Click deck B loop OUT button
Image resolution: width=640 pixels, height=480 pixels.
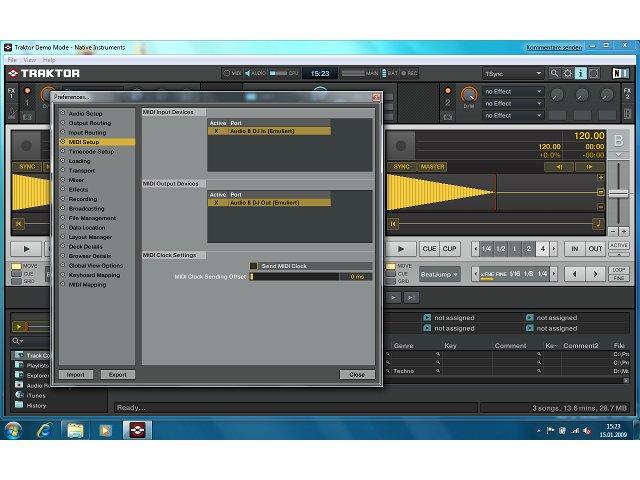tap(595, 249)
